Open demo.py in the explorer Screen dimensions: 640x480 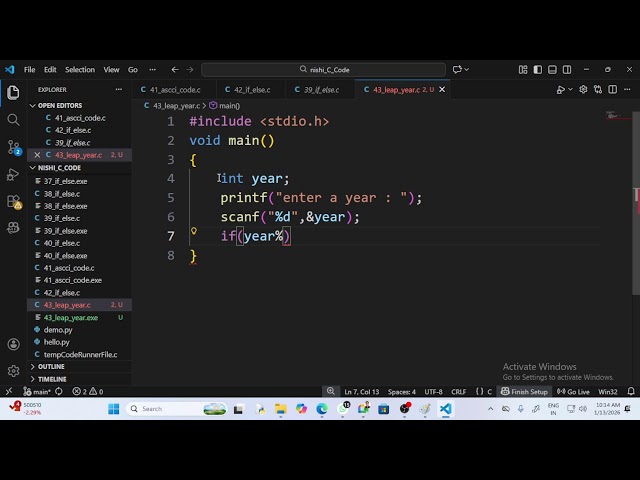(79, 330)
